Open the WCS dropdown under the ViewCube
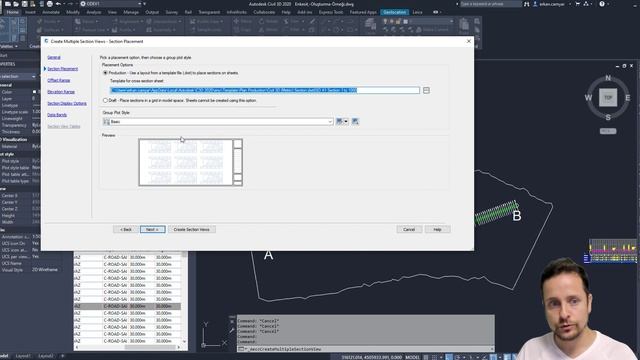The width and height of the screenshot is (640, 360). click(608, 131)
